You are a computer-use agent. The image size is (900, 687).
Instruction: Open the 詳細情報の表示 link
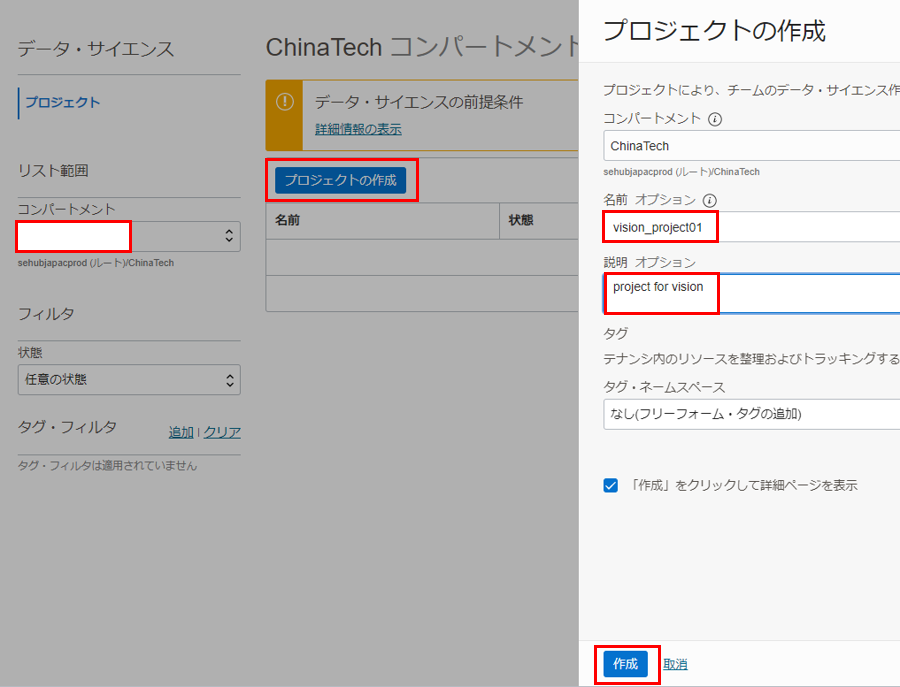click(358, 129)
